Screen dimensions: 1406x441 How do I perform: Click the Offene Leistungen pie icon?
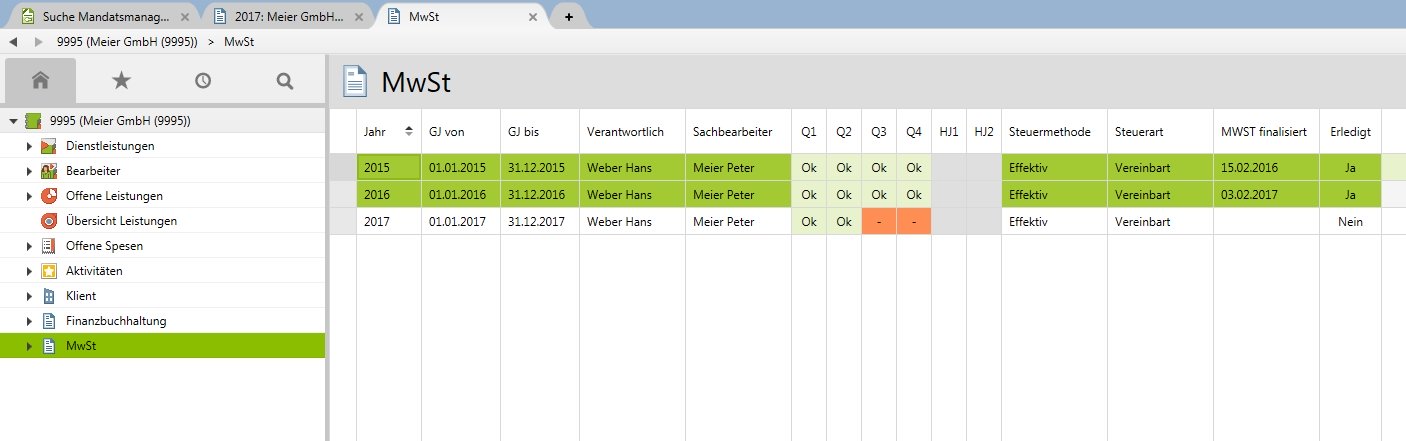49,196
